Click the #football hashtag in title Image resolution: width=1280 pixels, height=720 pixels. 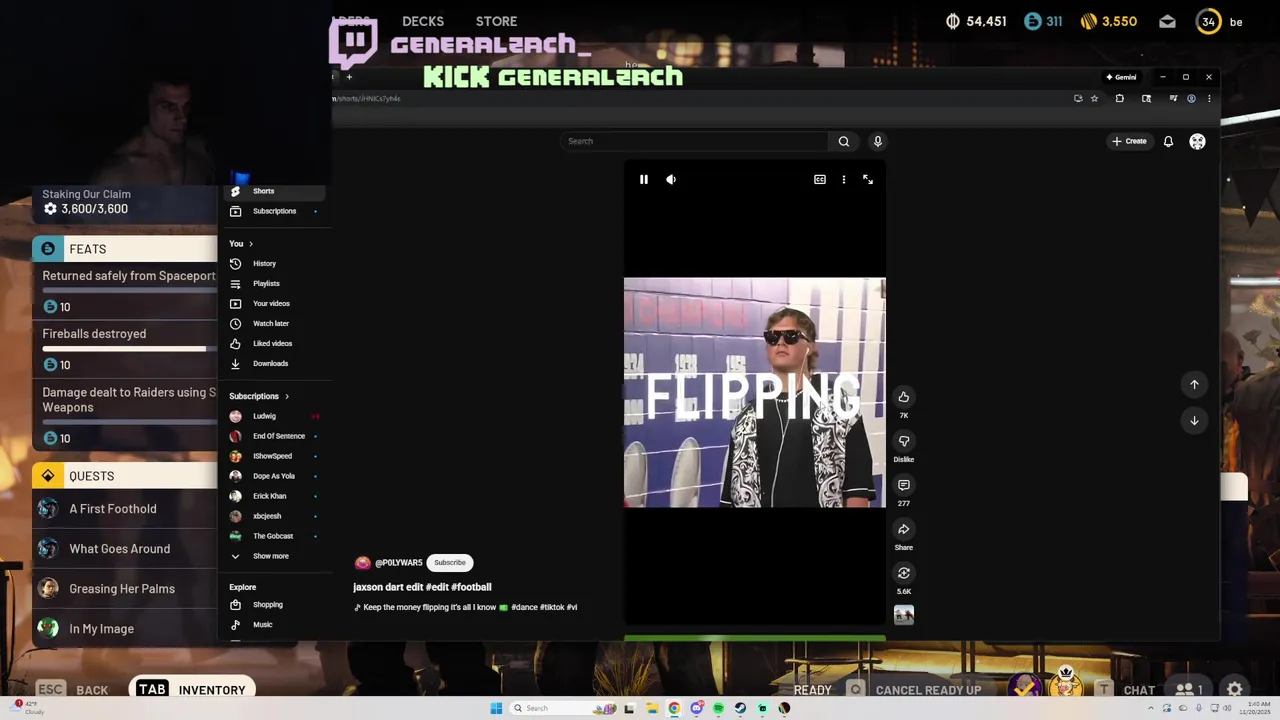coord(471,587)
